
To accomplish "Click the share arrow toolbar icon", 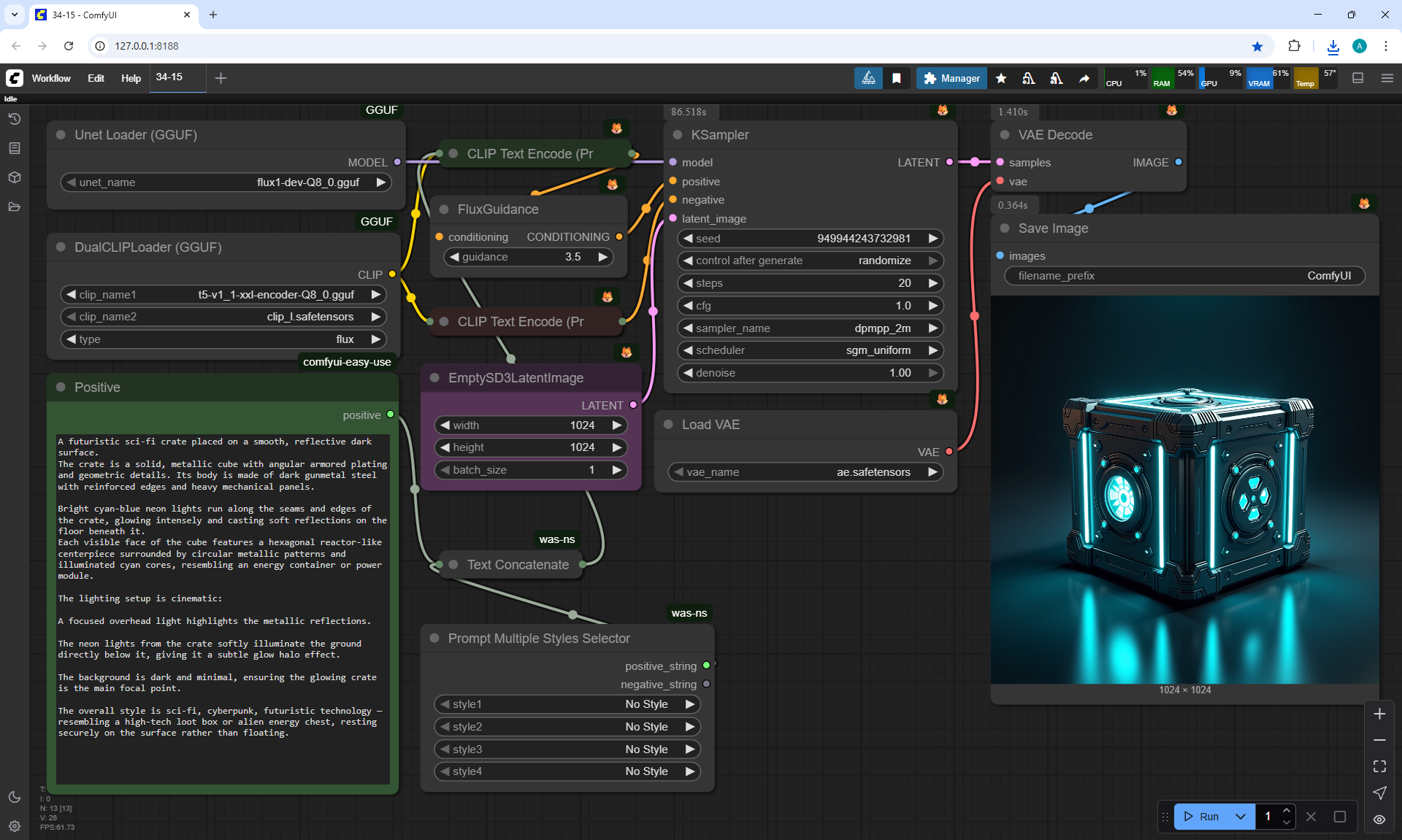I will tap(1084, 78).
